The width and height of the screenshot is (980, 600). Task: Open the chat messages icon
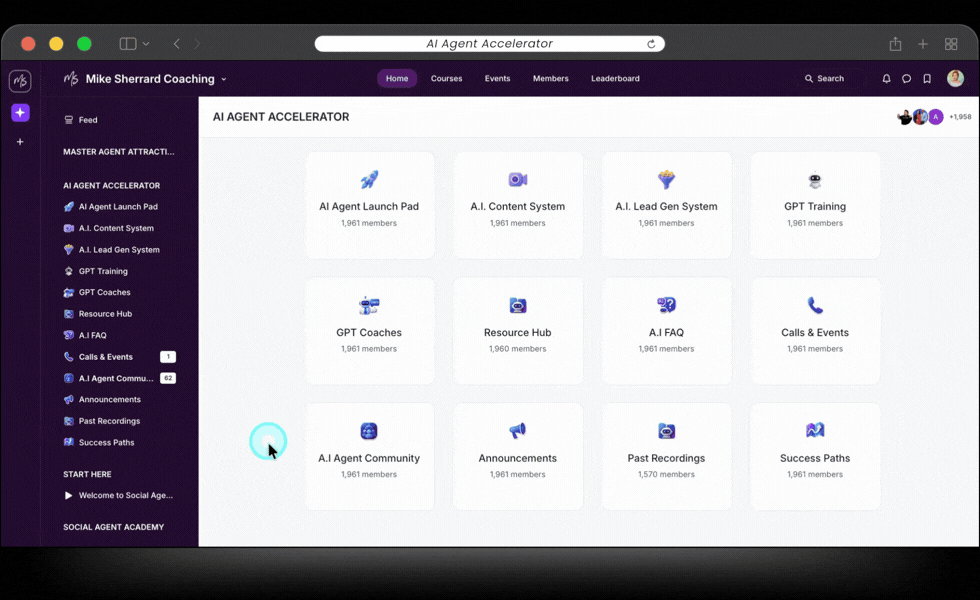pos(905,78)
